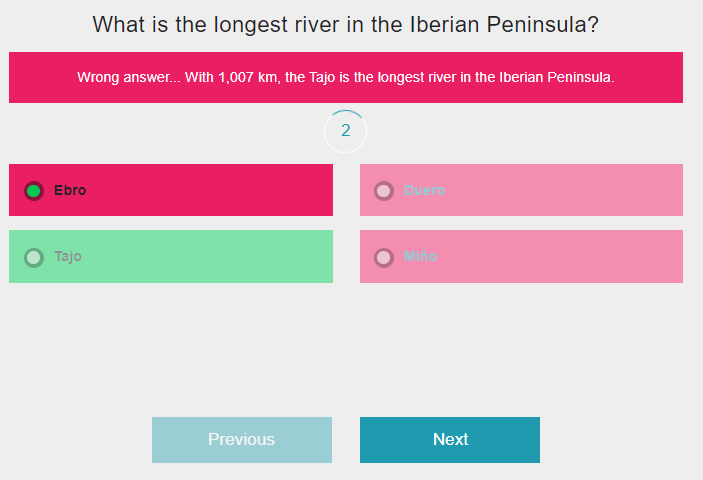Click the 1,007 km text in feedback

(x=249, y=78)
